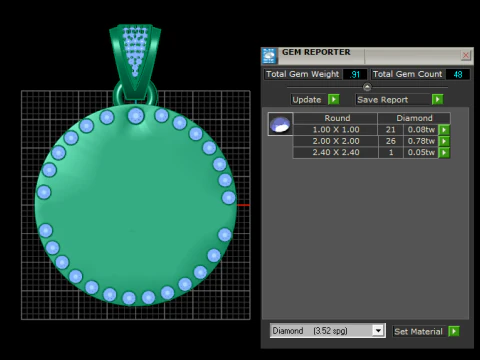
Task: Click the count cell showing 21
Action: [390, 130]
